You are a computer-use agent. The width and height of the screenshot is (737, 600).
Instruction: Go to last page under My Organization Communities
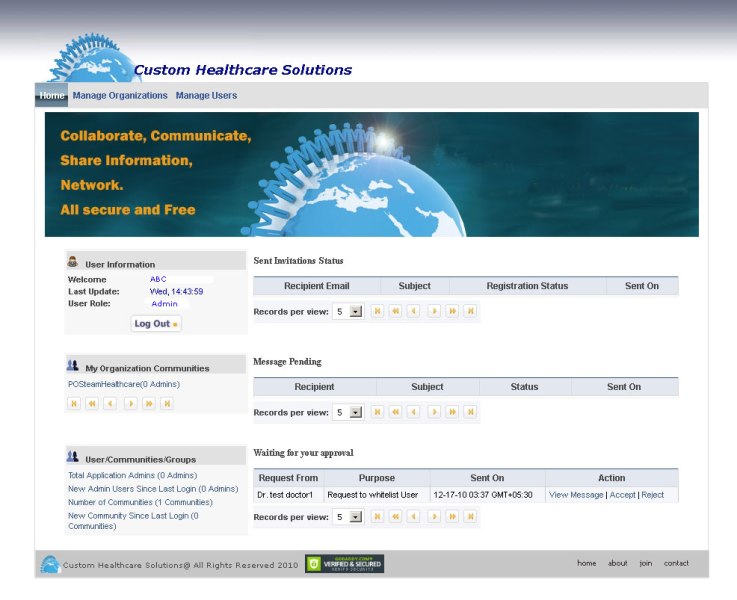(166, 404)
